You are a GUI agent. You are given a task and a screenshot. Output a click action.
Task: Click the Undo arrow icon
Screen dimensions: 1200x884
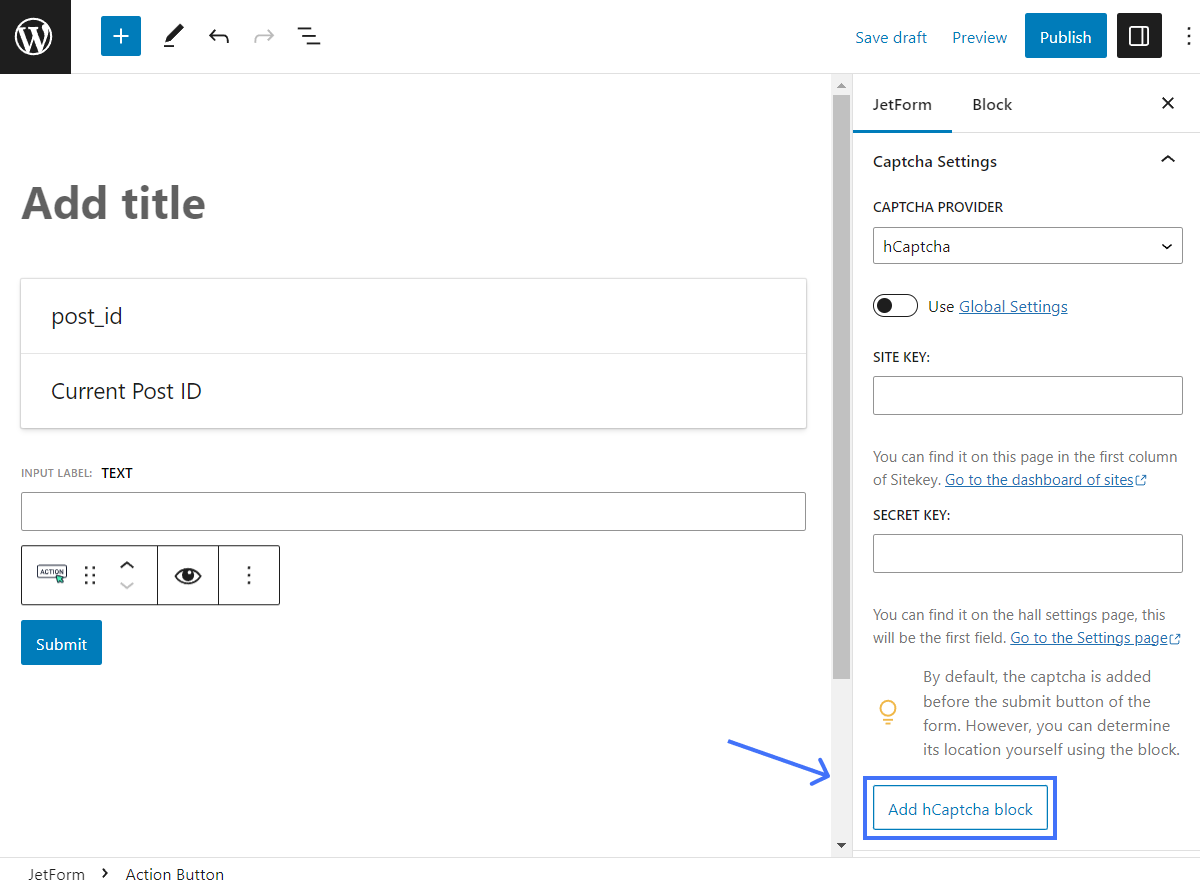(218, 36)
